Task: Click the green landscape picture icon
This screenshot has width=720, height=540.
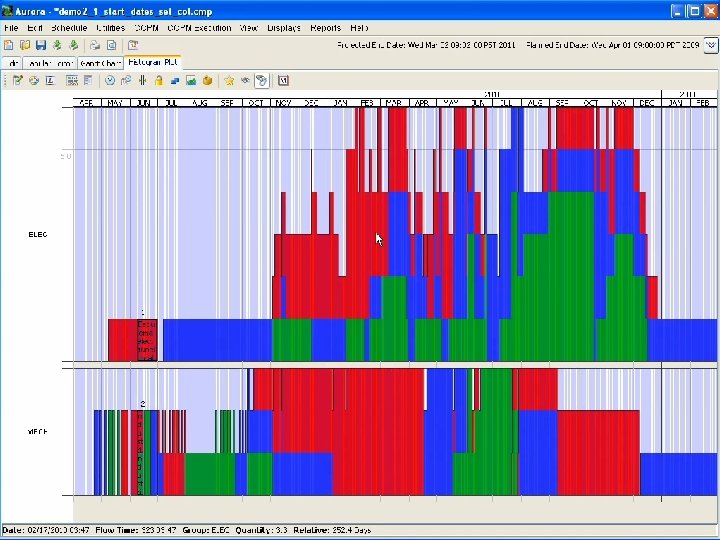Action: 191,81
